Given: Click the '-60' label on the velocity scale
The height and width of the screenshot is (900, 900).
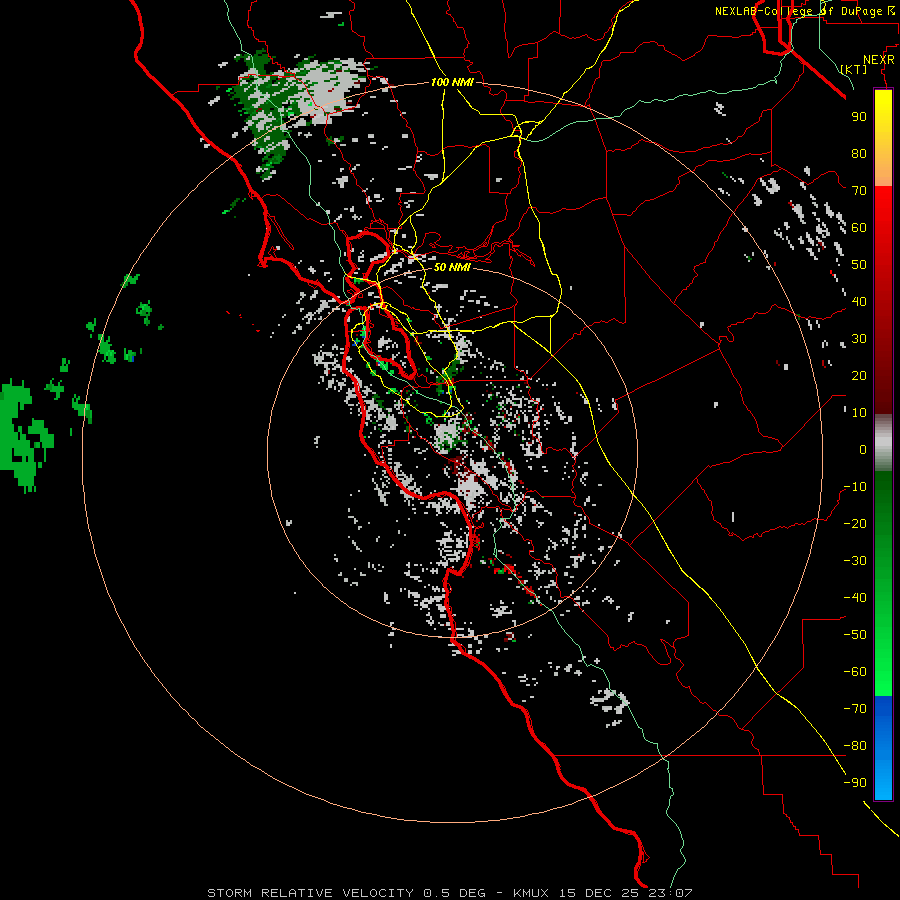Looking at the screenshot, I should pyautogui.click(x=855, y=672).
